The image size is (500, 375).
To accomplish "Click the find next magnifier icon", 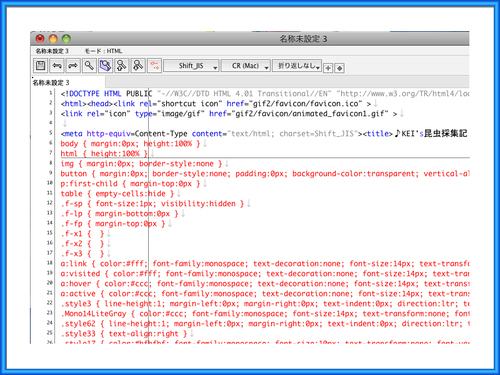I will (138, 66).
